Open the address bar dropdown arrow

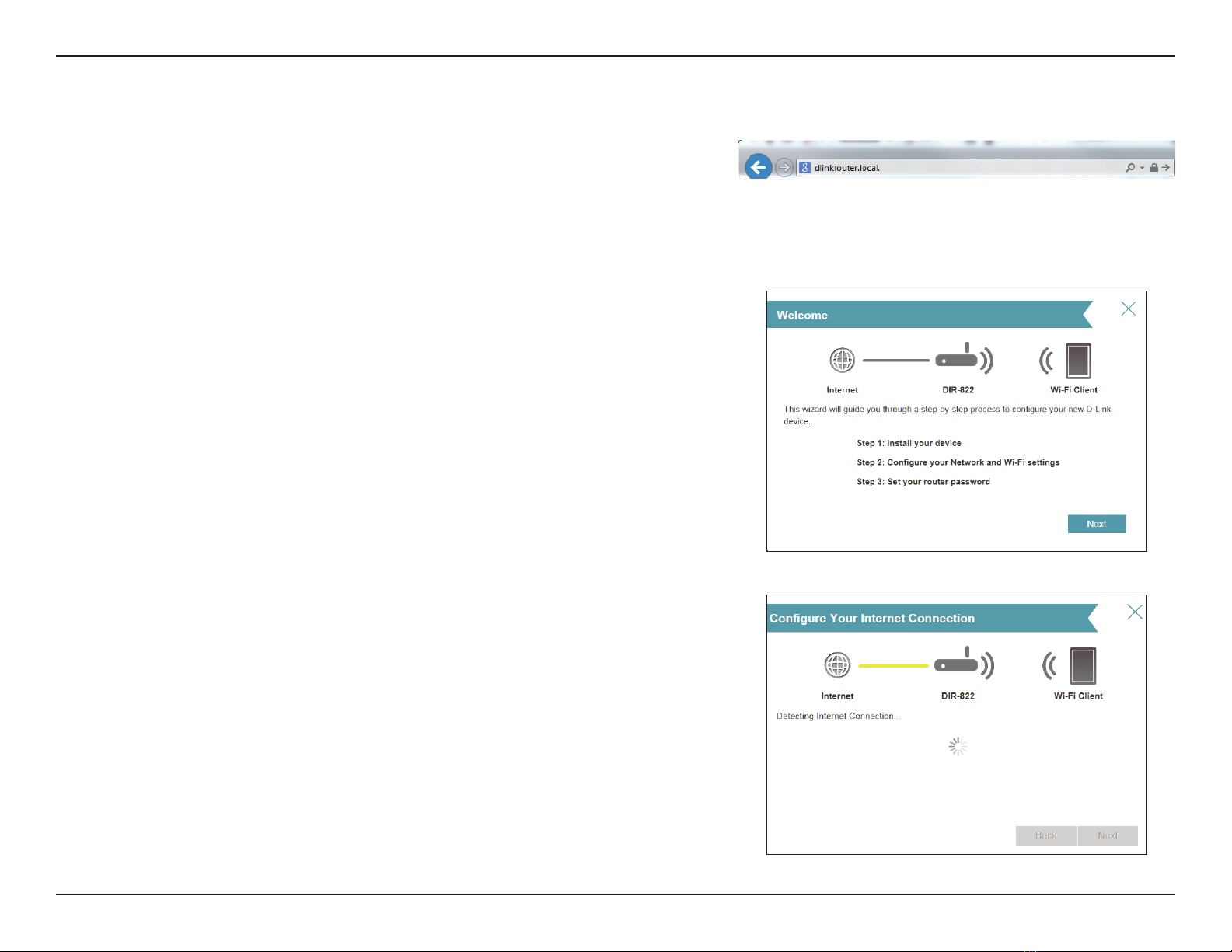point(1142,168)
